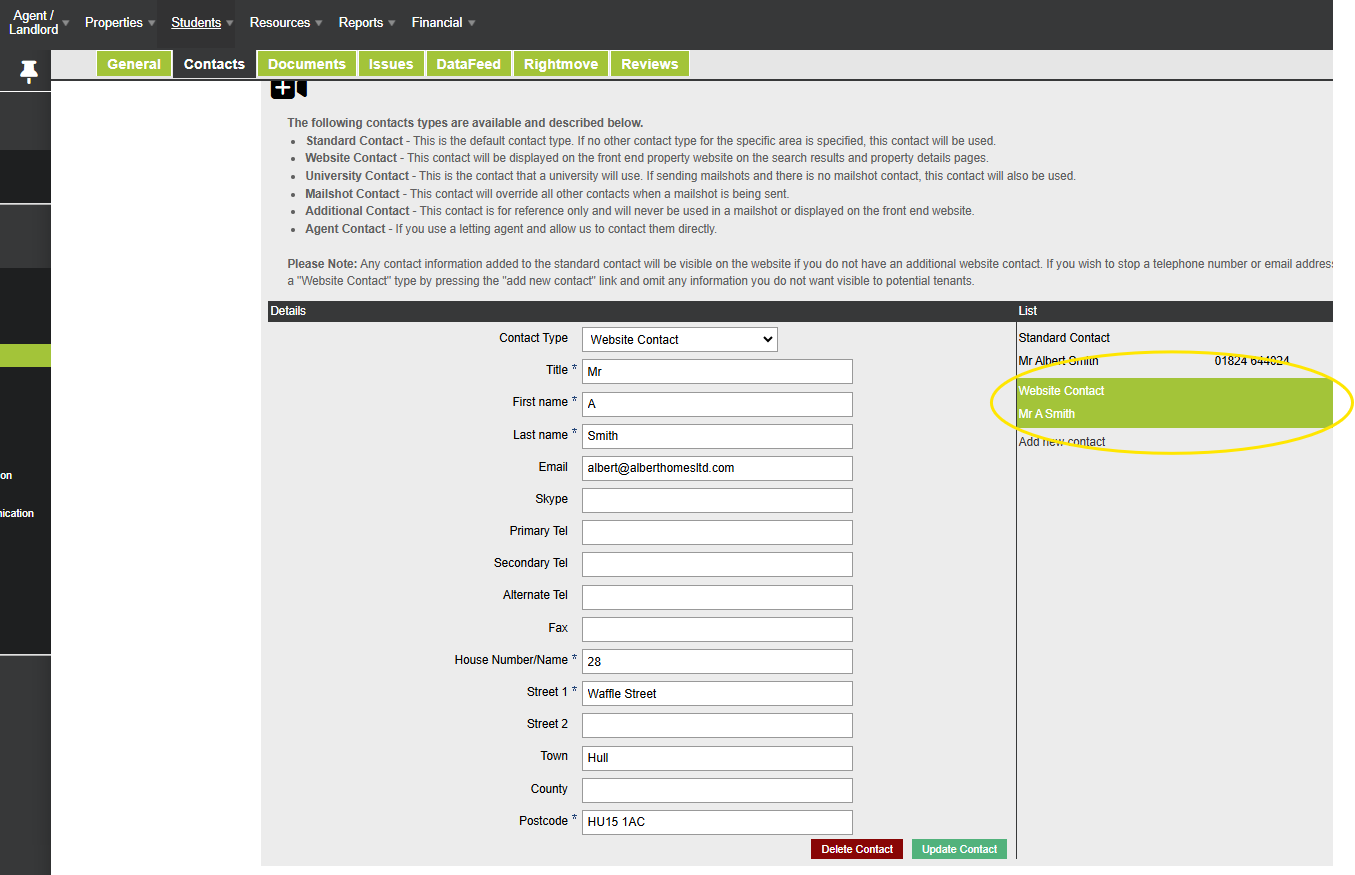
Task: Open the Contact Type dropdown
Action: click(x=679, y=340)
